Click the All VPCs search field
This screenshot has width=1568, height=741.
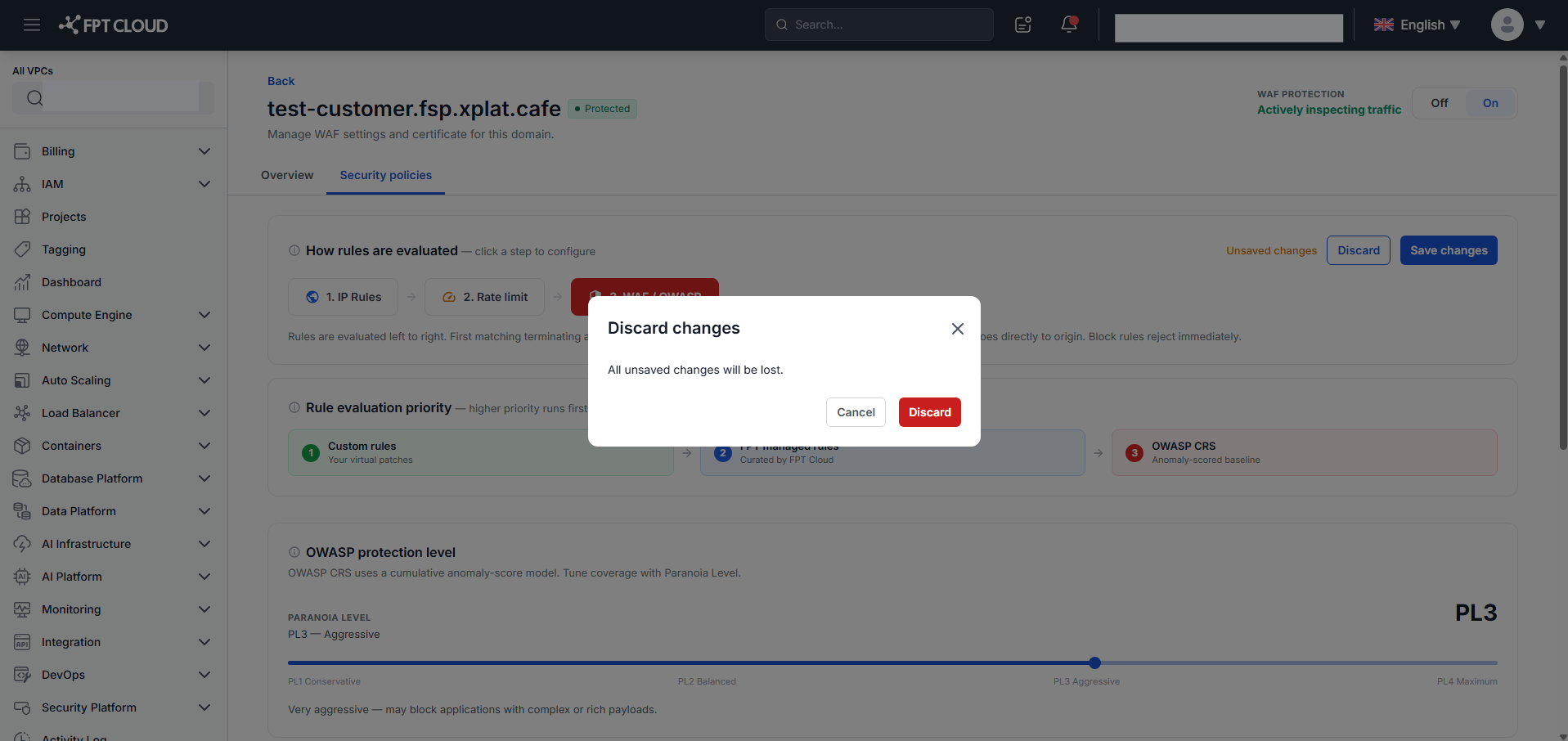(x=113, y=98)
